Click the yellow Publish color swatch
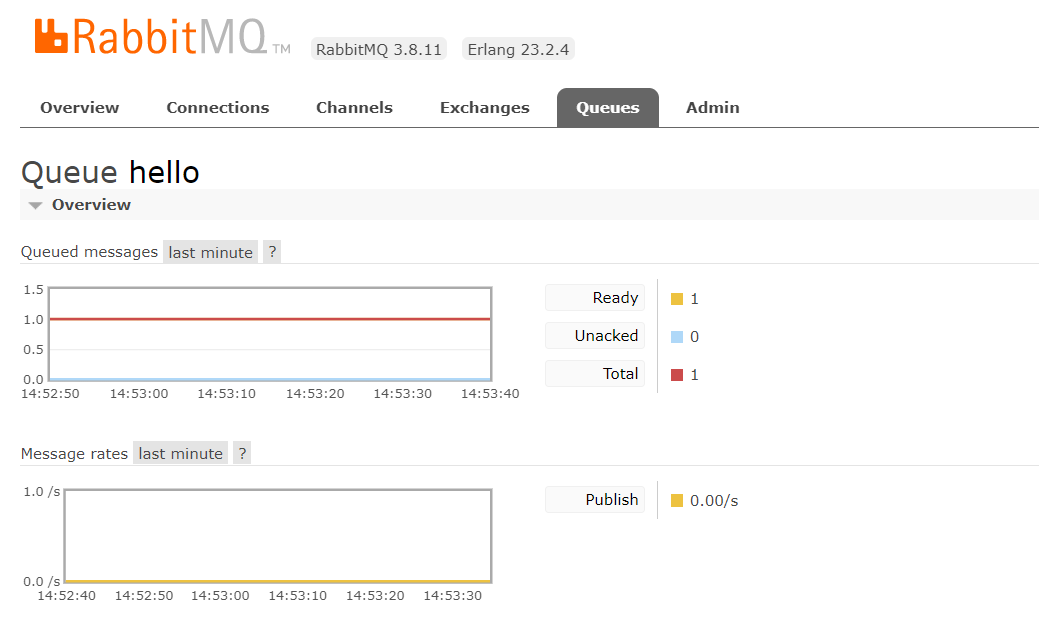This screenshot has width=1039, height=644. [677, 500]
